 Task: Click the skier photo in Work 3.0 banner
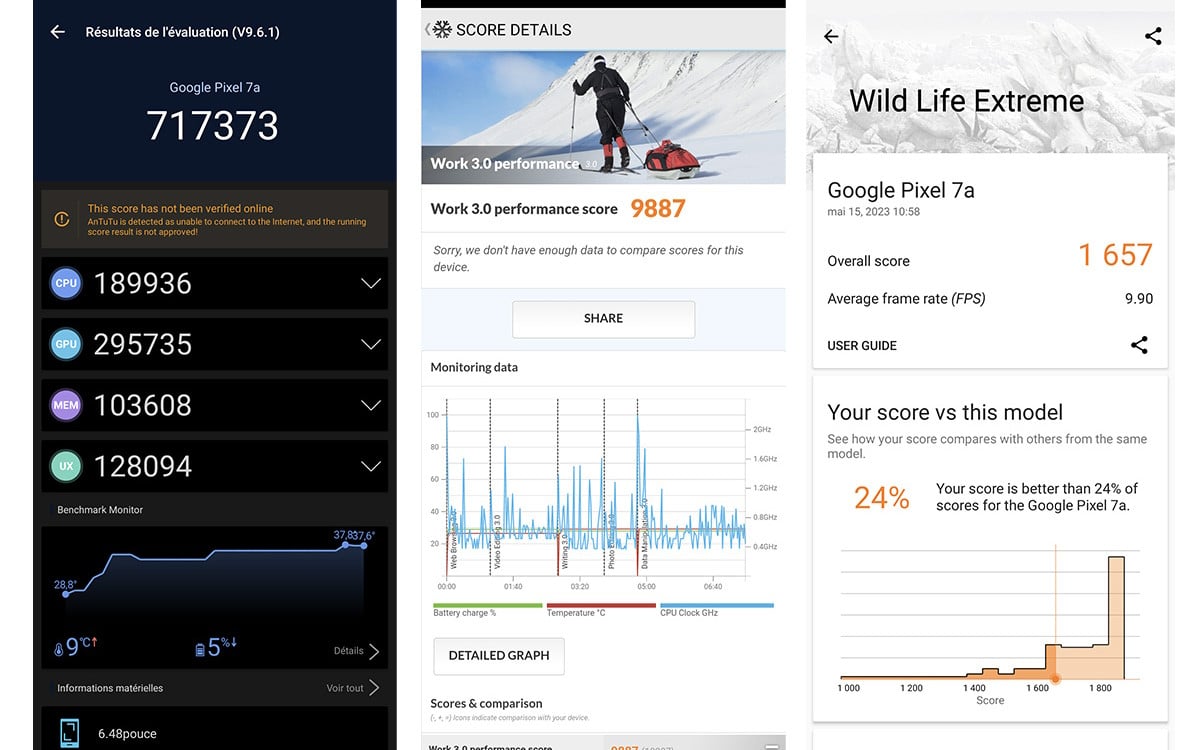pos(603,117)
